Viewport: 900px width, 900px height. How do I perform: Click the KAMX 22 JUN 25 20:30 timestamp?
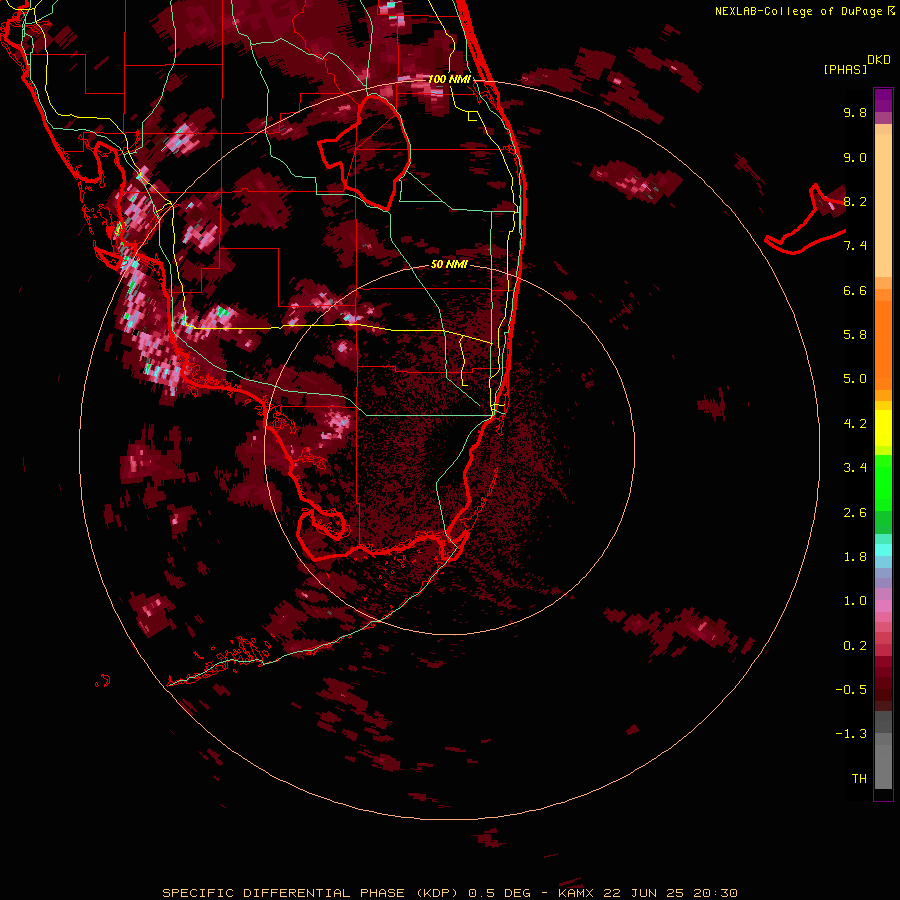pos(647,893)
